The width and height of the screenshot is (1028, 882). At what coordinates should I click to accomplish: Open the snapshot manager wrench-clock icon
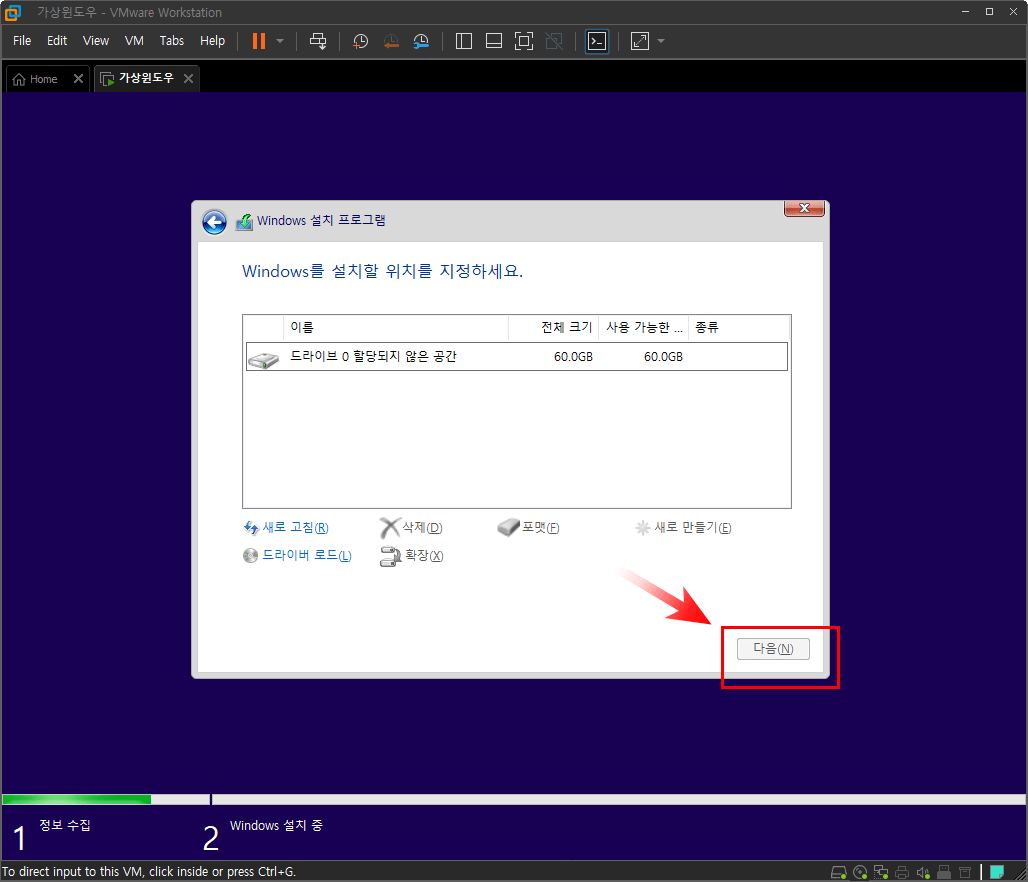[x=421, y=41]
